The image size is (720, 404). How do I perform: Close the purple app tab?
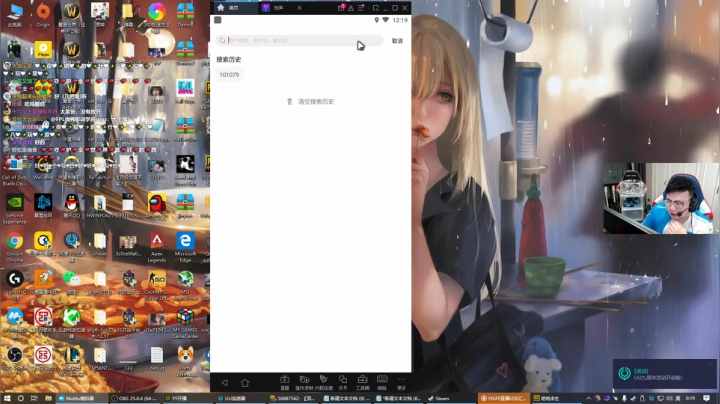click(299, 8)
